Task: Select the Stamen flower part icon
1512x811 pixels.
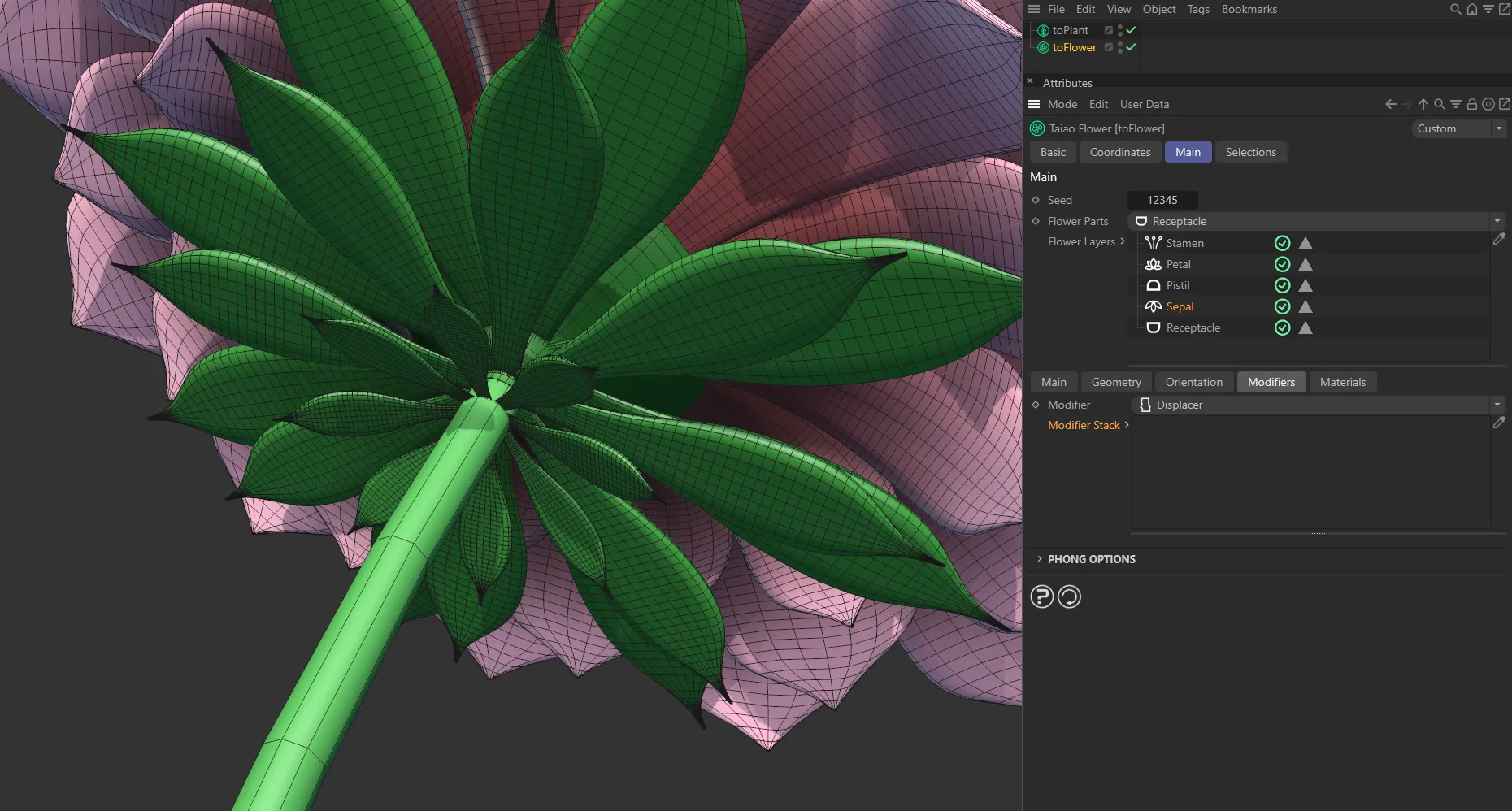Action: pyautogui.click(x=1153, y=242)
